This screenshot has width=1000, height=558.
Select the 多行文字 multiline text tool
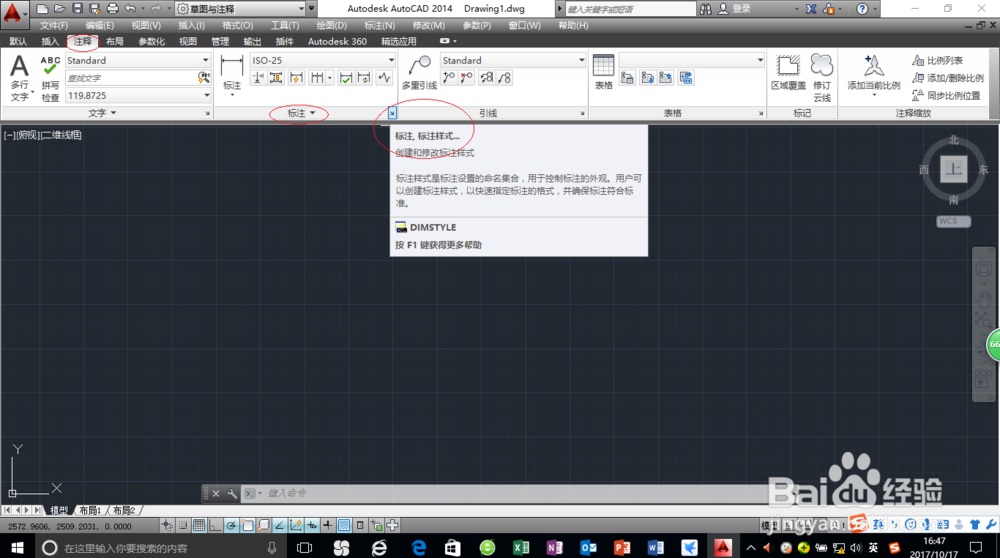pyautogui.click(x=20, y=78)
